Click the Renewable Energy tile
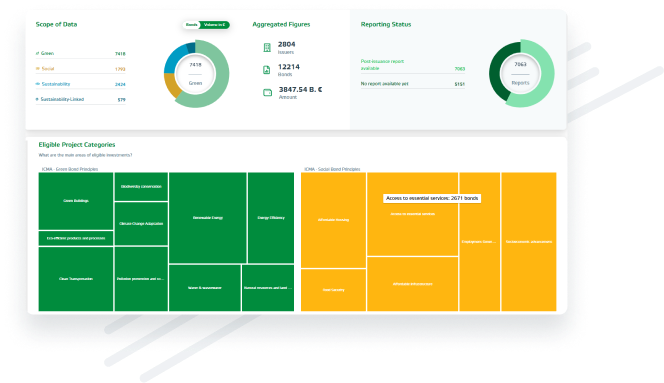664x383 pixels. (x=208, y=218)
